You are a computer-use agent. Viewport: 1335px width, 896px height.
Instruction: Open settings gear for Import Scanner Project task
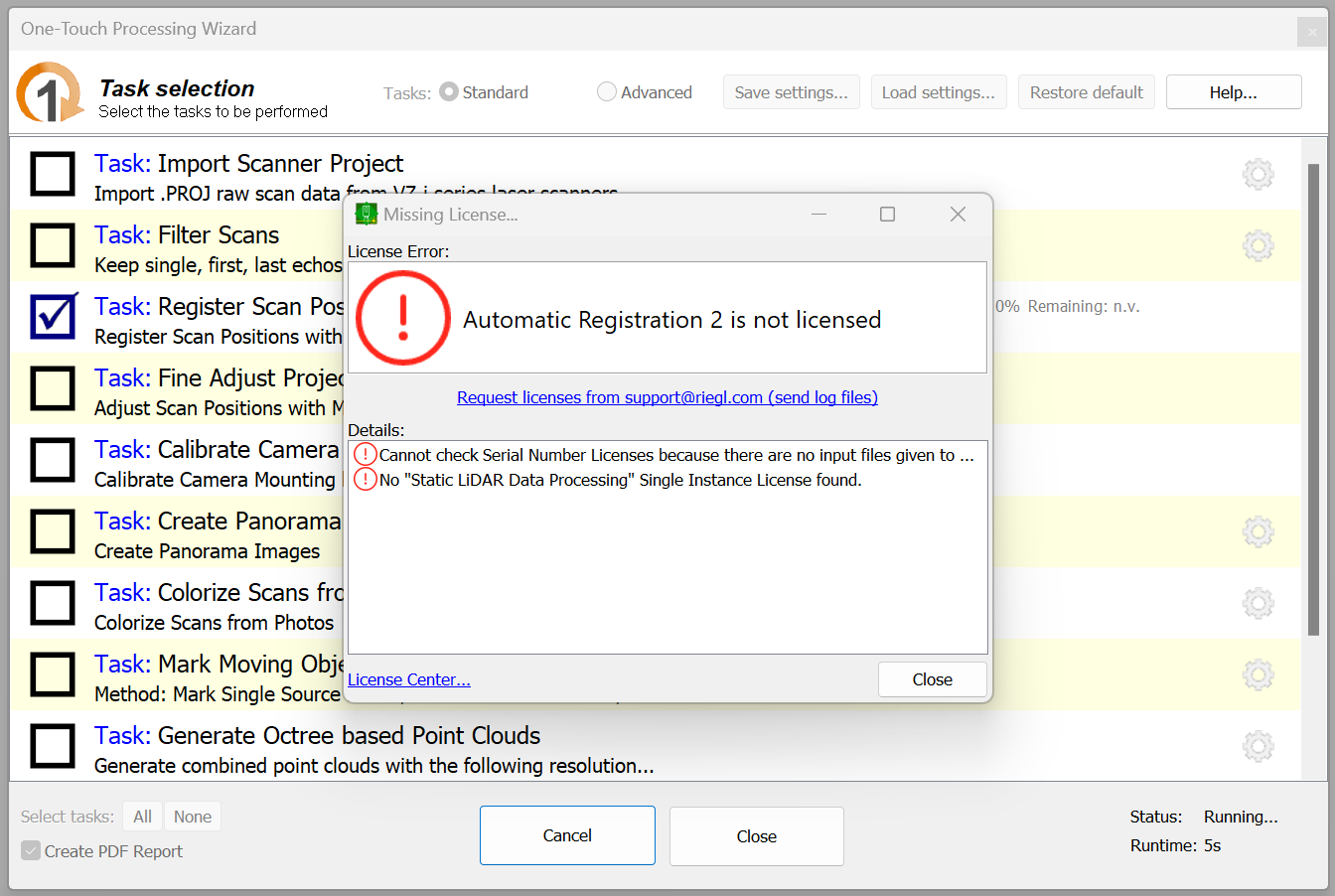pos(1258,174)
